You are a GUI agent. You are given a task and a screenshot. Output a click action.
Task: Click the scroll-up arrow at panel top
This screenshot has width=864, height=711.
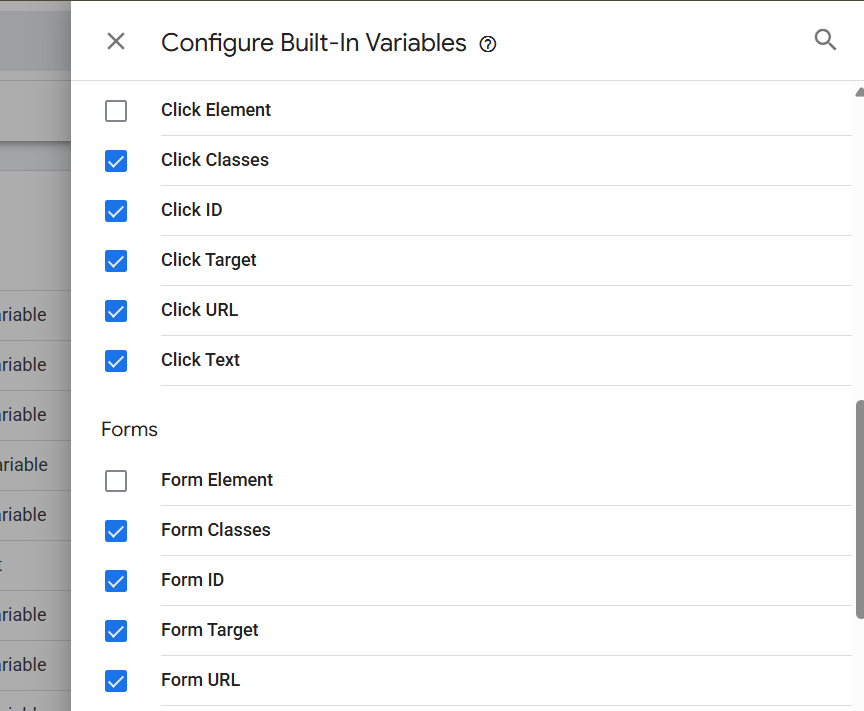tap(859, 93)
